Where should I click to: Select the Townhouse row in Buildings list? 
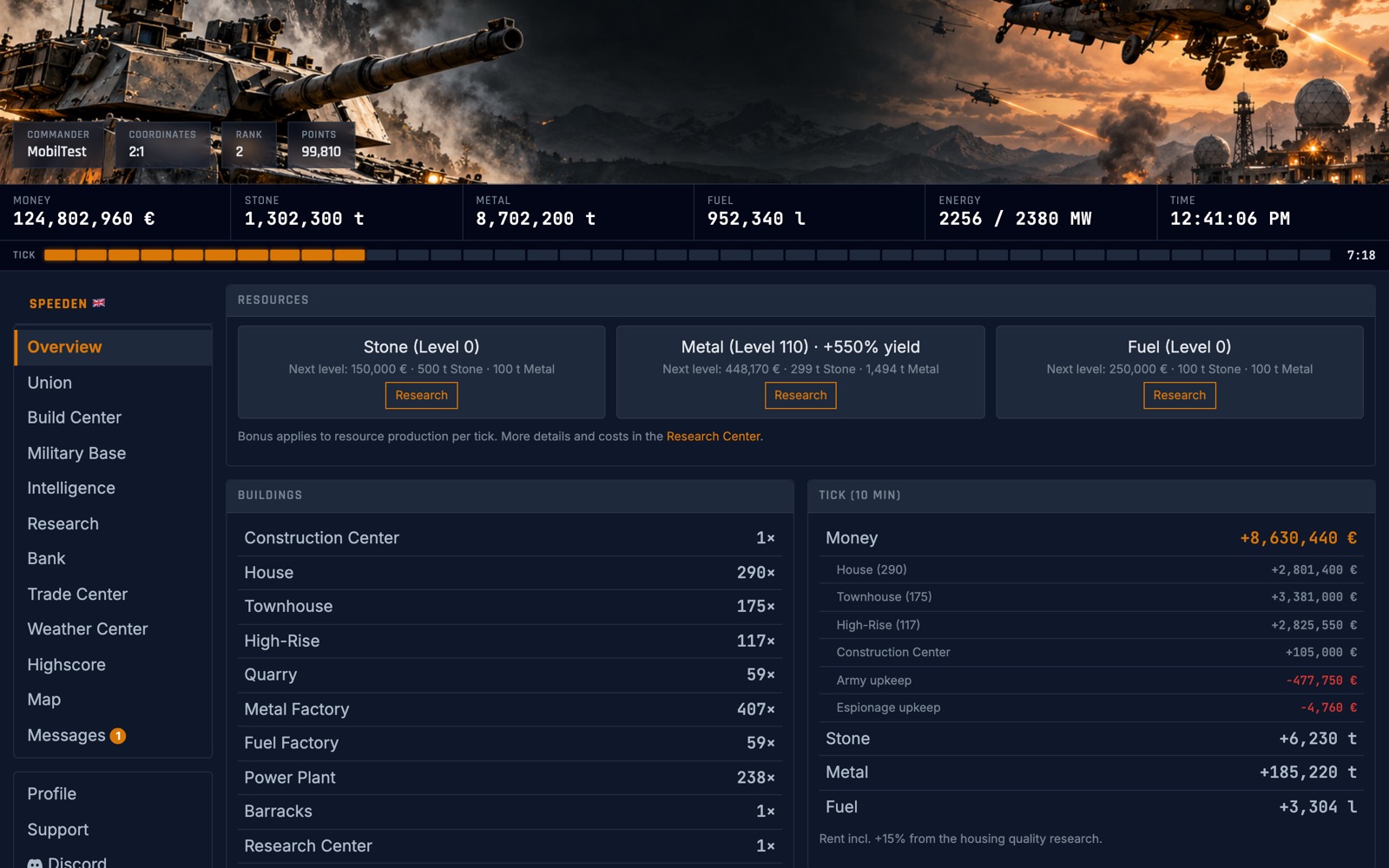point(510,607)
